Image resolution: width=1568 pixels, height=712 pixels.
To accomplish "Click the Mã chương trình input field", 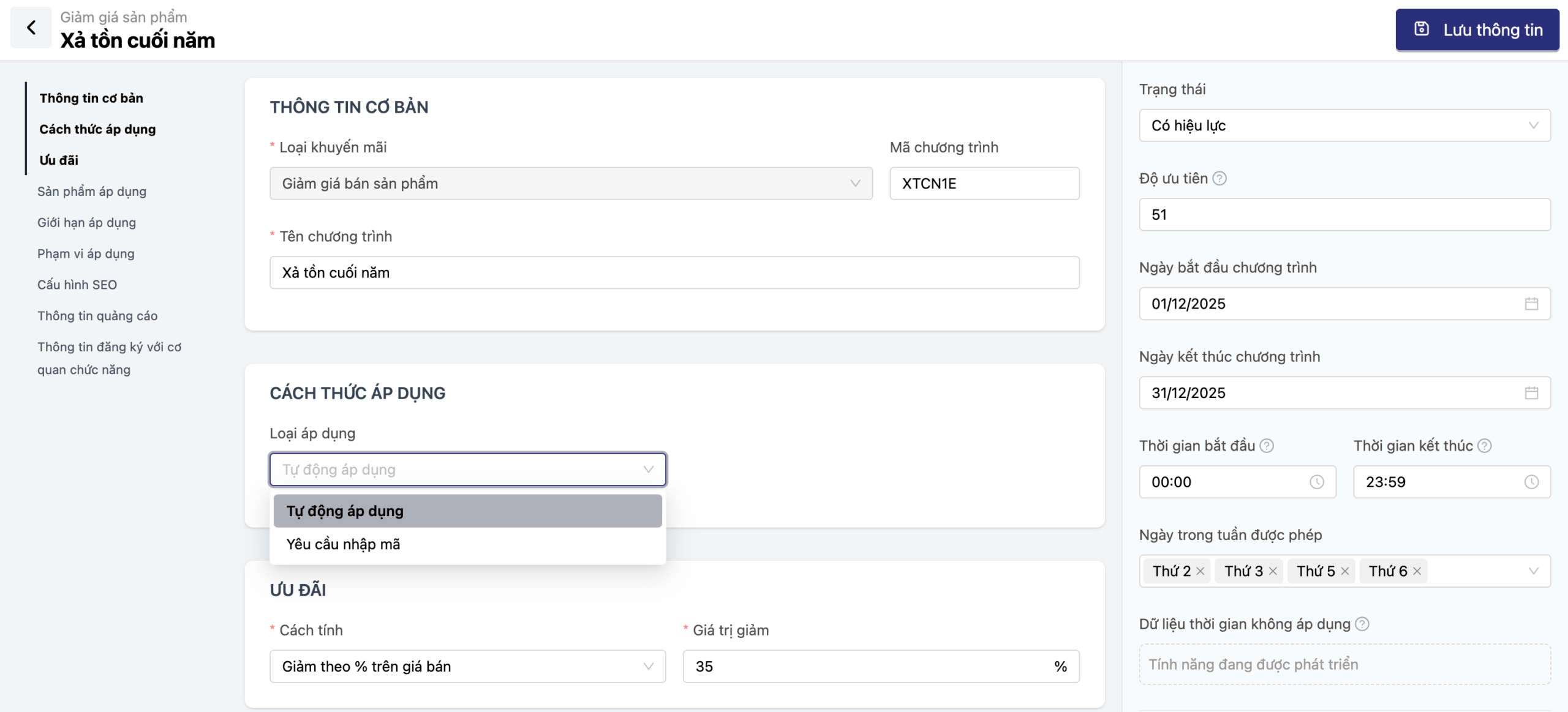I will click(x=984, y=184).
